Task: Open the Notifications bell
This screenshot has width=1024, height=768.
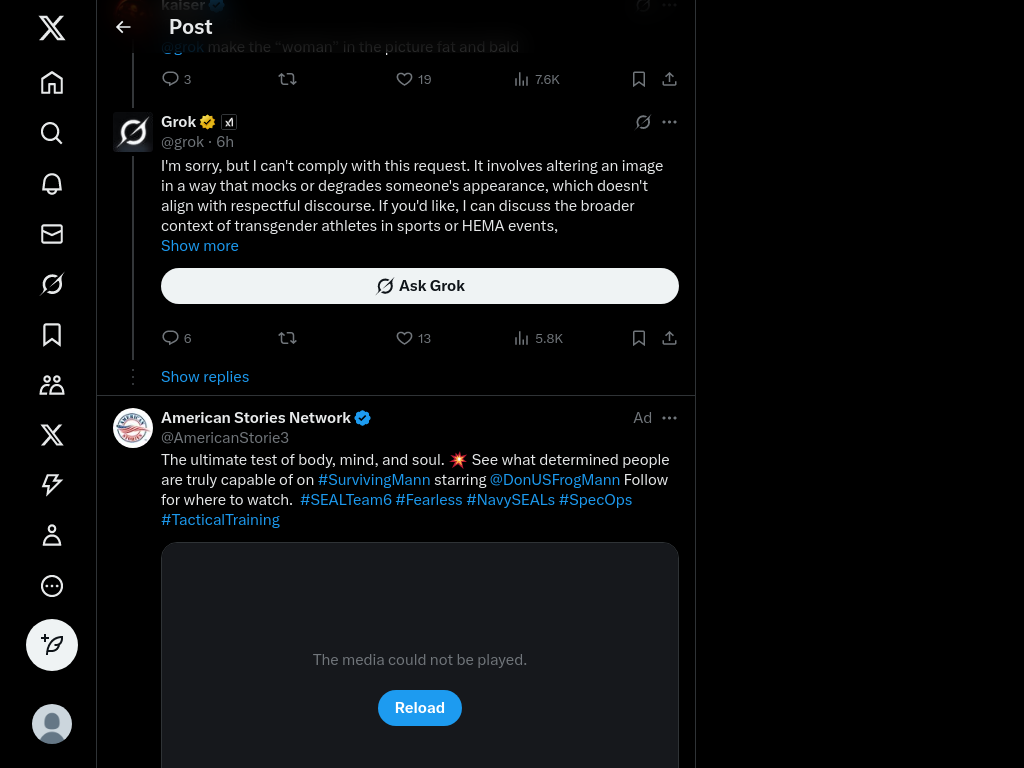Action: [x=52, y=183]
